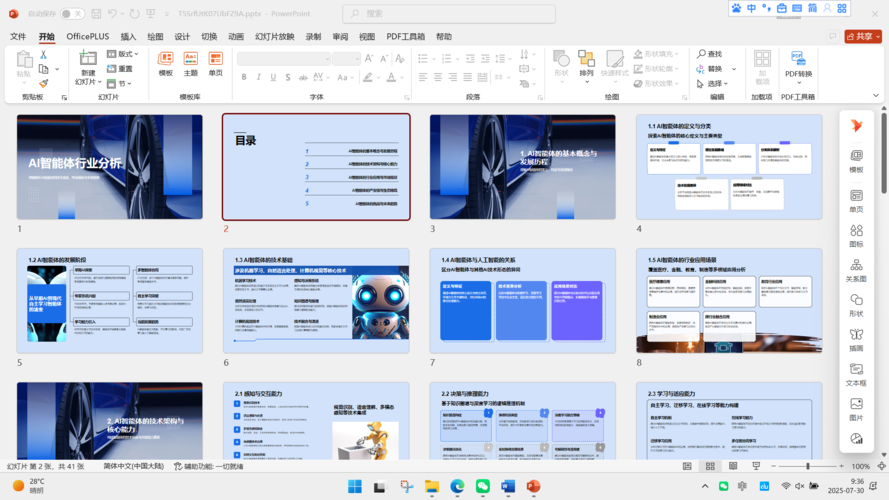This screenshot has width=889, height=500.
Task: Select the 文本框 text box sidebar icon
Action: coord(856,375)
